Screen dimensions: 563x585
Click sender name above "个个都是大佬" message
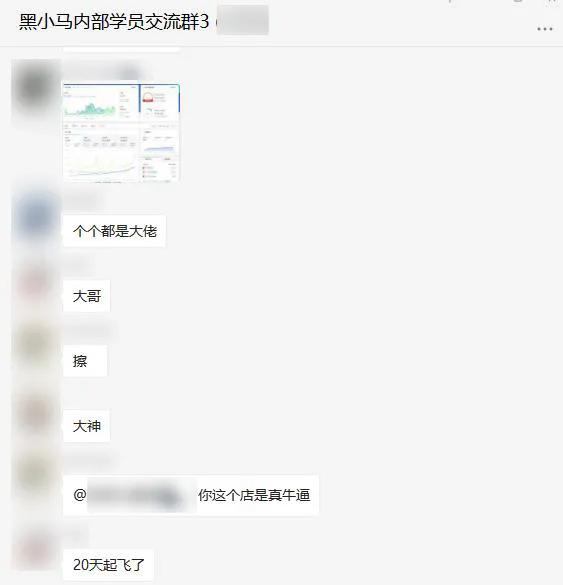pyautogui.click(x=82, y=201)
